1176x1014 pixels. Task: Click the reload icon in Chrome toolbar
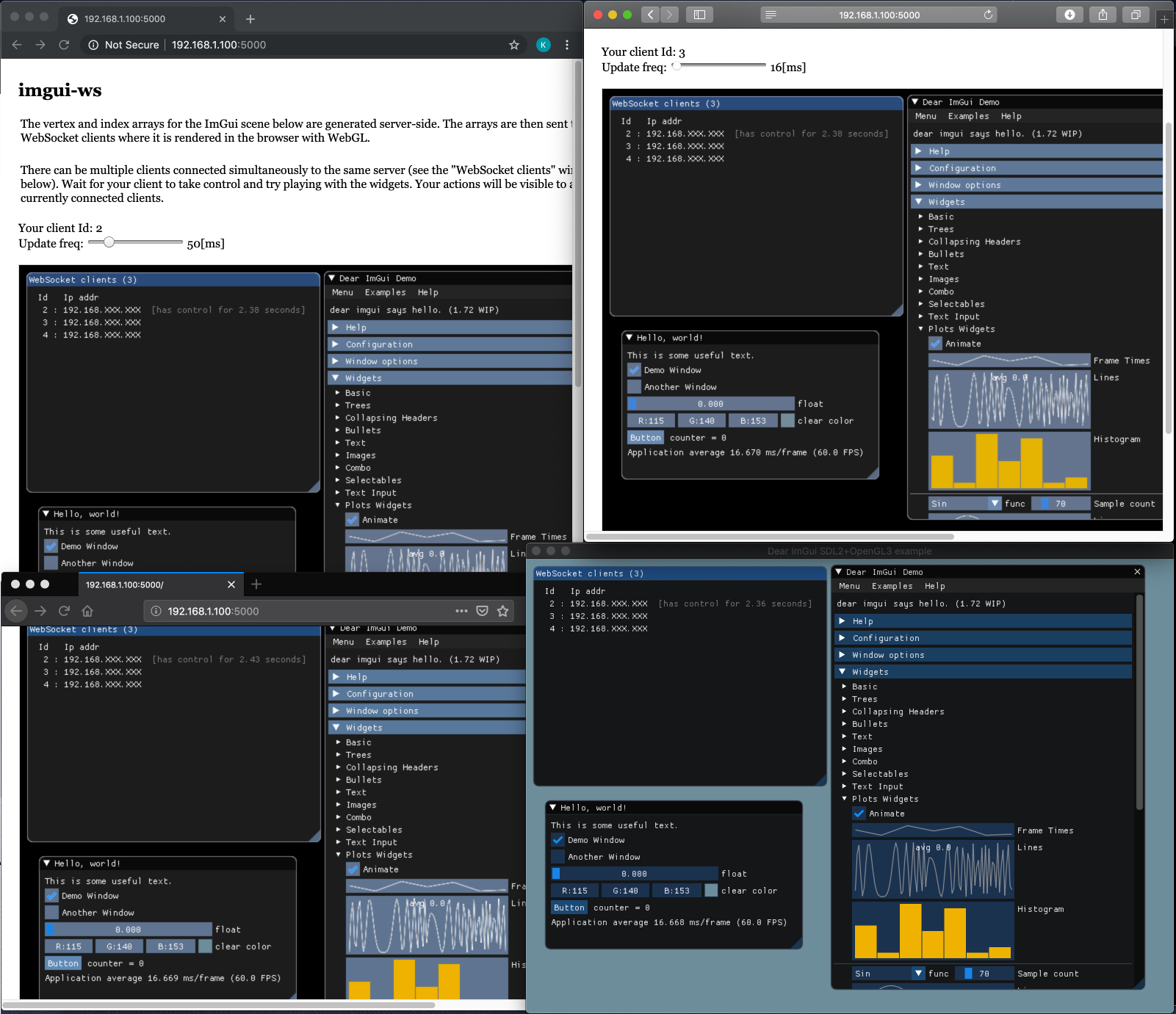click(x=64, y=45)
